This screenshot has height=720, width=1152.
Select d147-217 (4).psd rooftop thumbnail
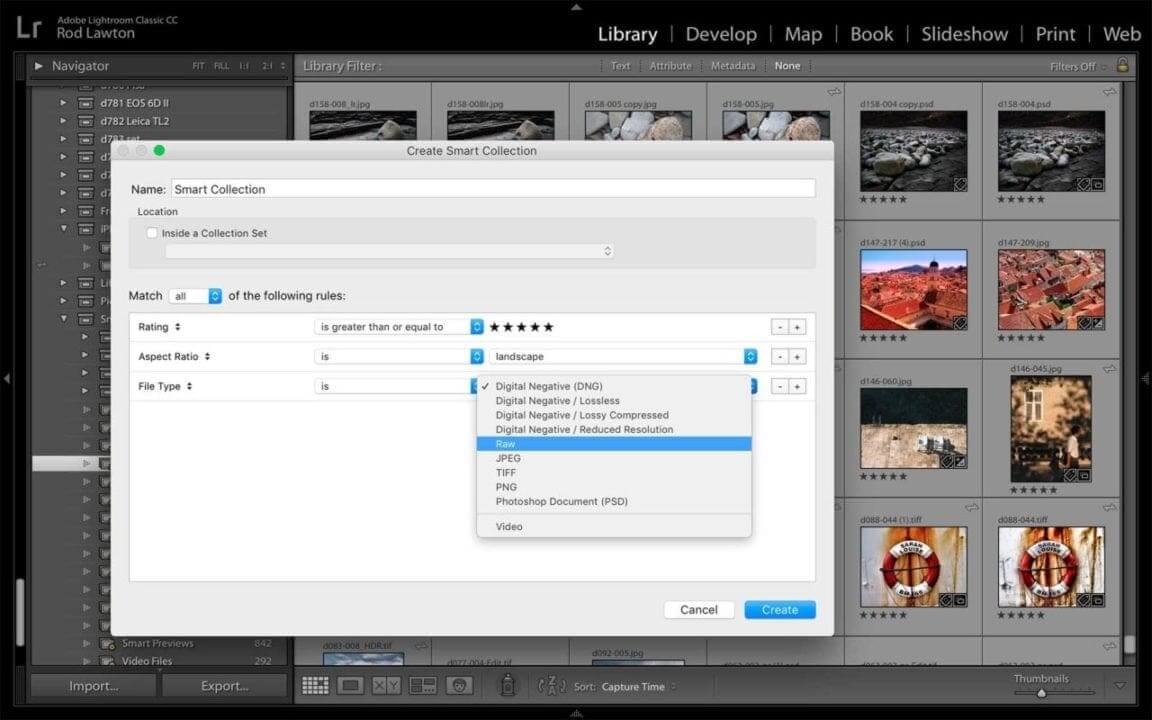pyautogui.click(x=913, y=289)
